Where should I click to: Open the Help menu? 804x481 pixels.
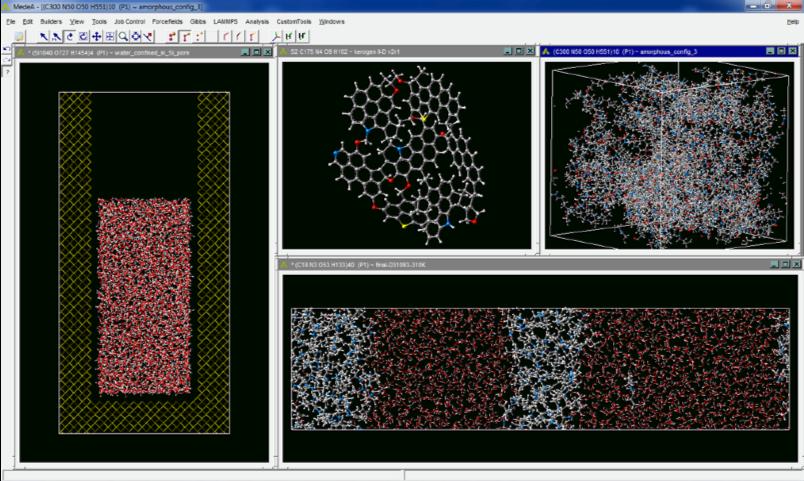(792, 21)
